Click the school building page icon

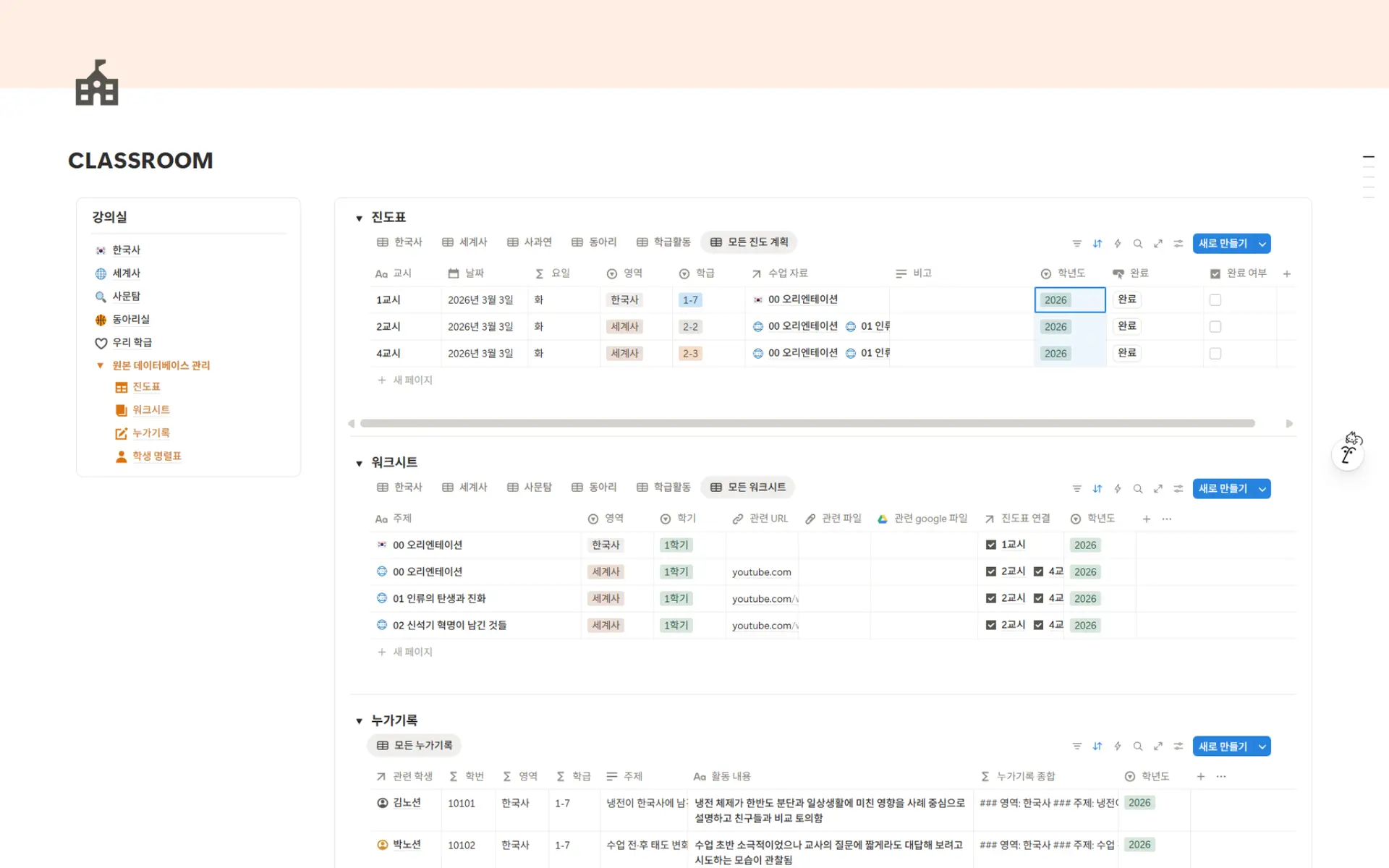97,82
